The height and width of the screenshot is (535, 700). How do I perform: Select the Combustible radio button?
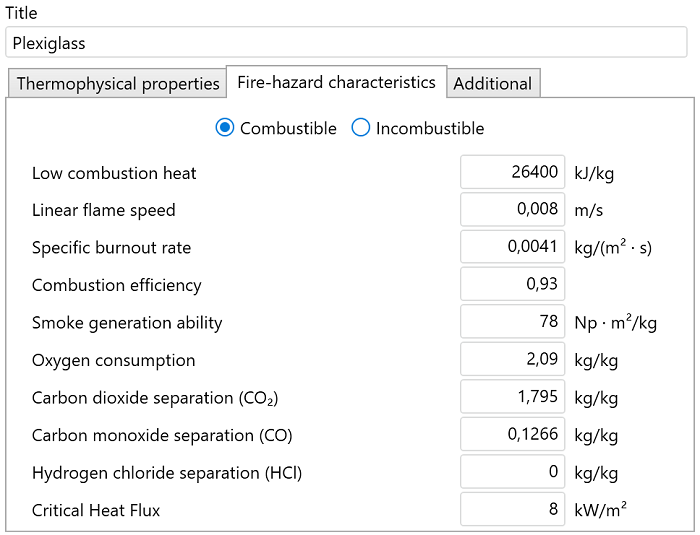(225, 128)
